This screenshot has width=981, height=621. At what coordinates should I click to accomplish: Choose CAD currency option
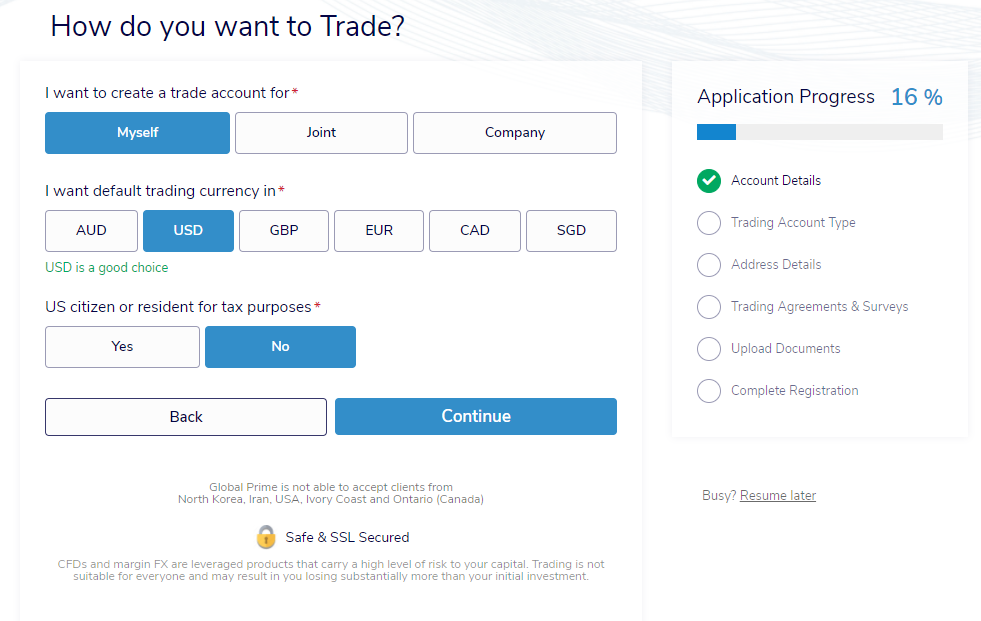pyautogui.click(x=475, y=231)
